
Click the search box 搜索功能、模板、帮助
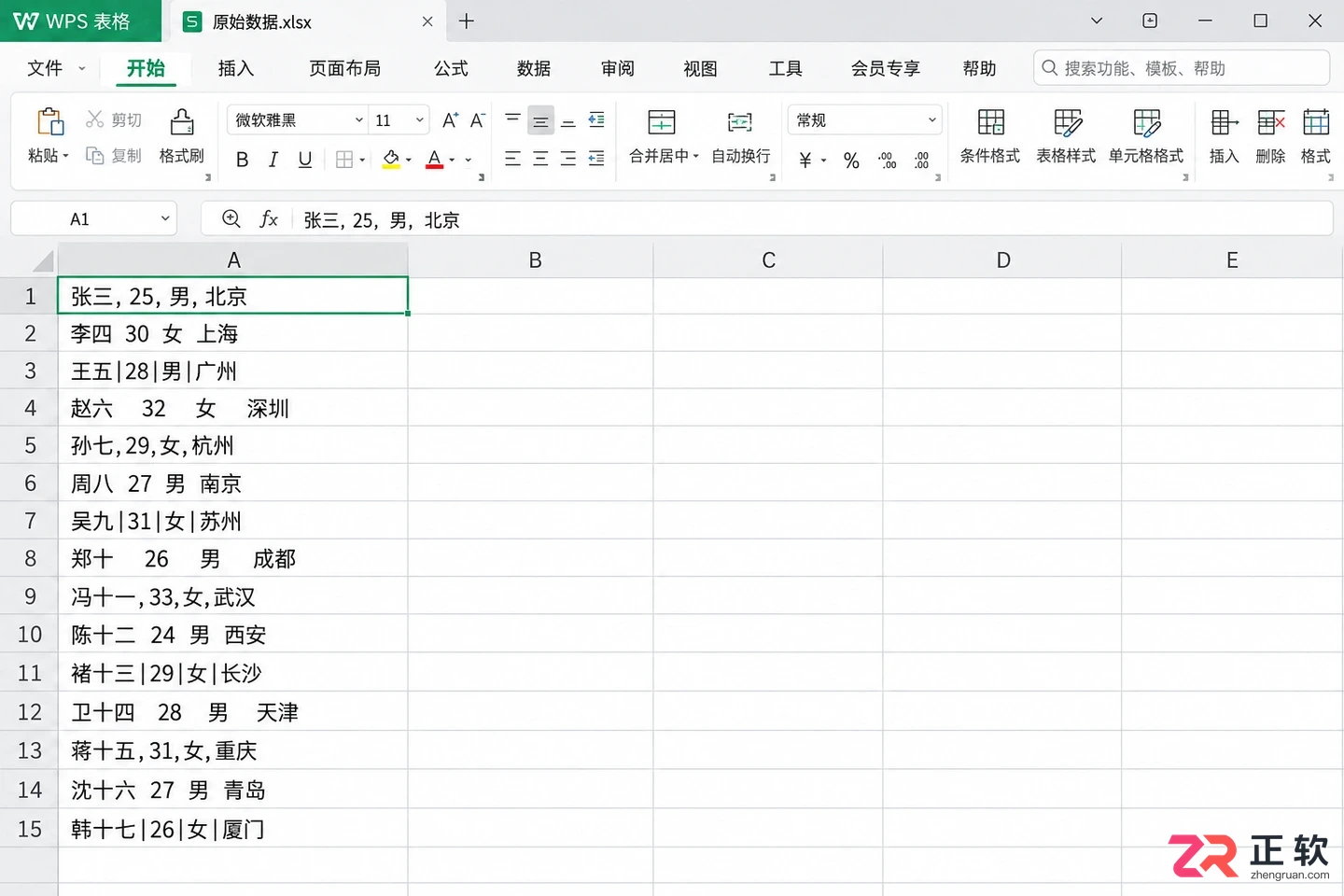[1181, 68]
